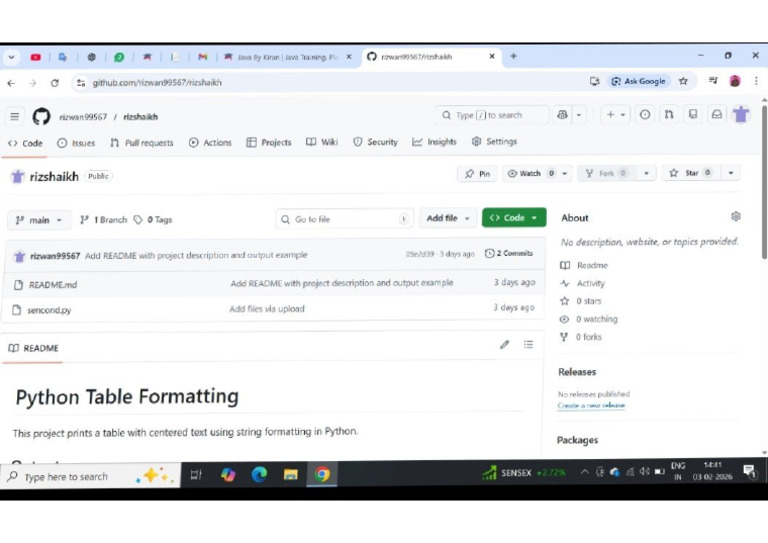Expand the Star lists dropdown arrow
768x543 pixels.
click(731, 173)
